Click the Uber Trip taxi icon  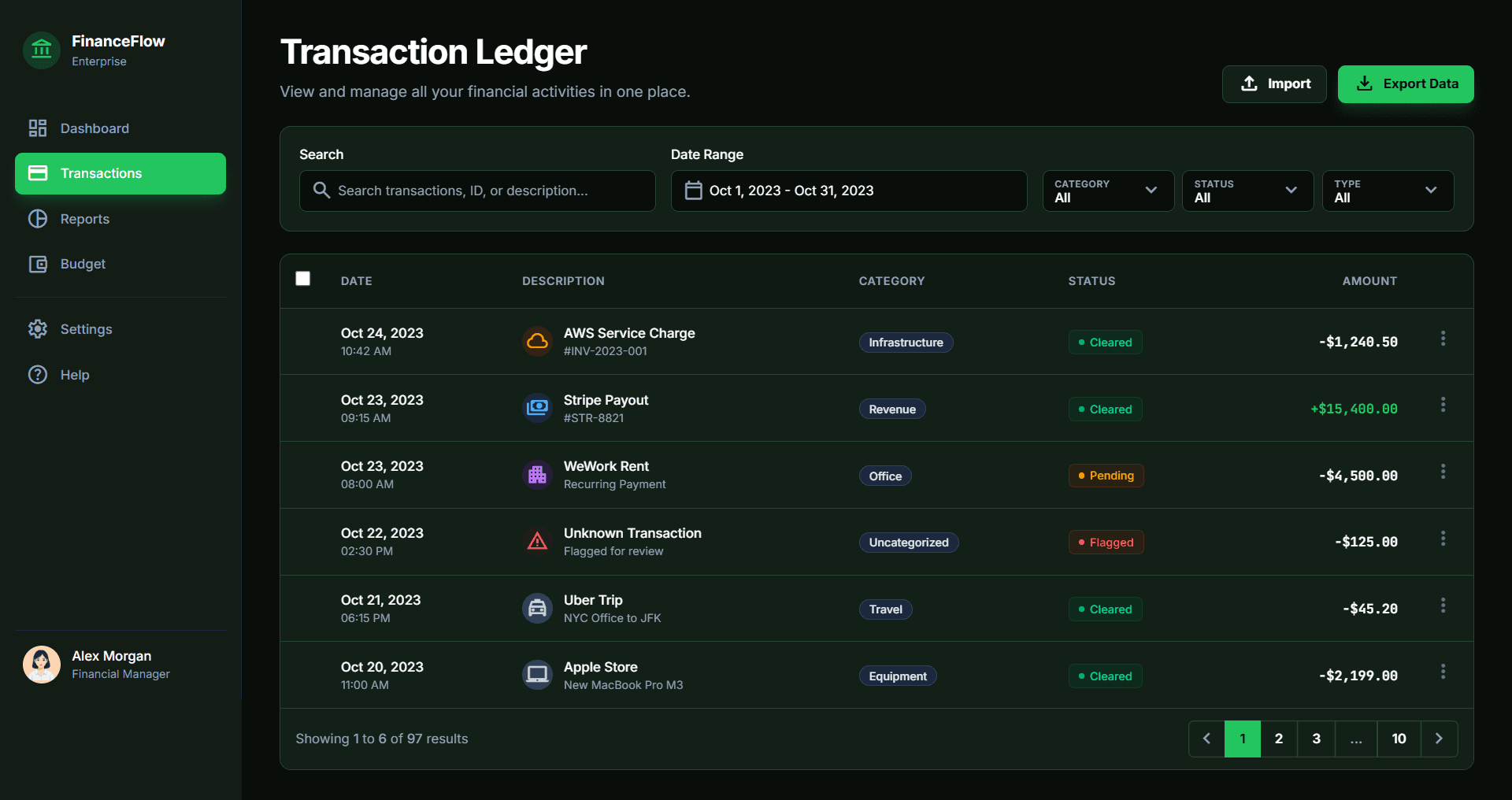(x=537, y=609)
